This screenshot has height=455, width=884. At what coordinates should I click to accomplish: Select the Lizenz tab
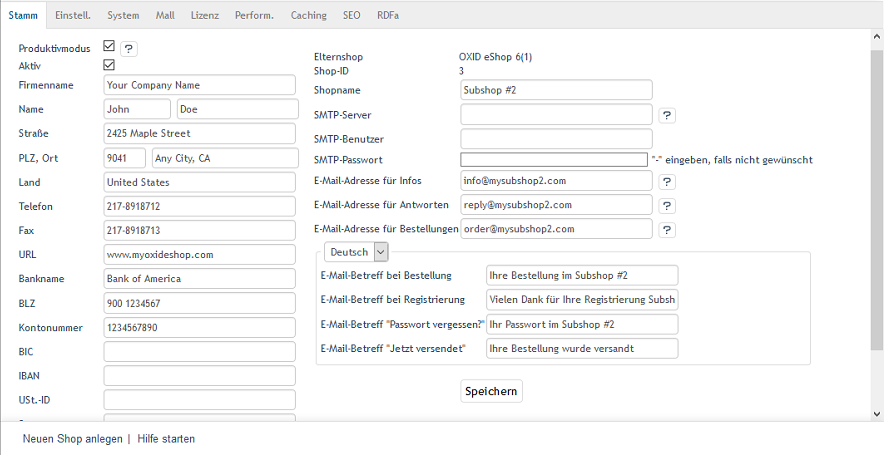(204, 15)
